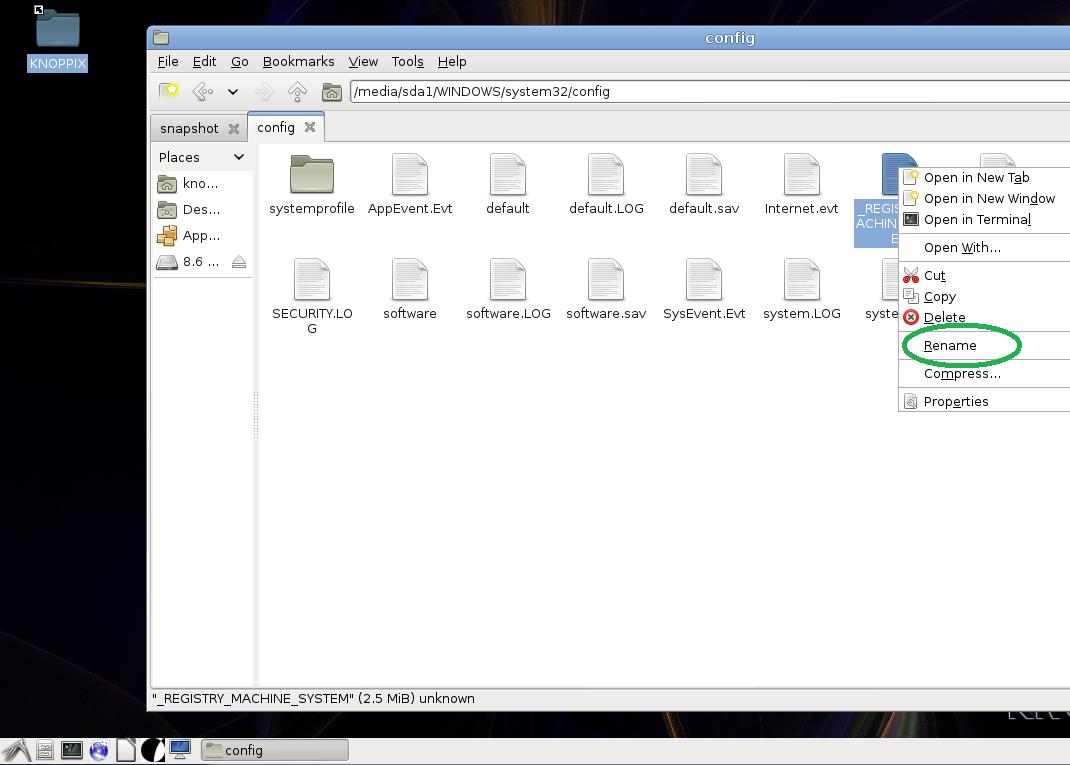The width and height of the screenshot is (1070, 765).
Task: Choose Cut from context menu
Action: [x=984, y=276]
